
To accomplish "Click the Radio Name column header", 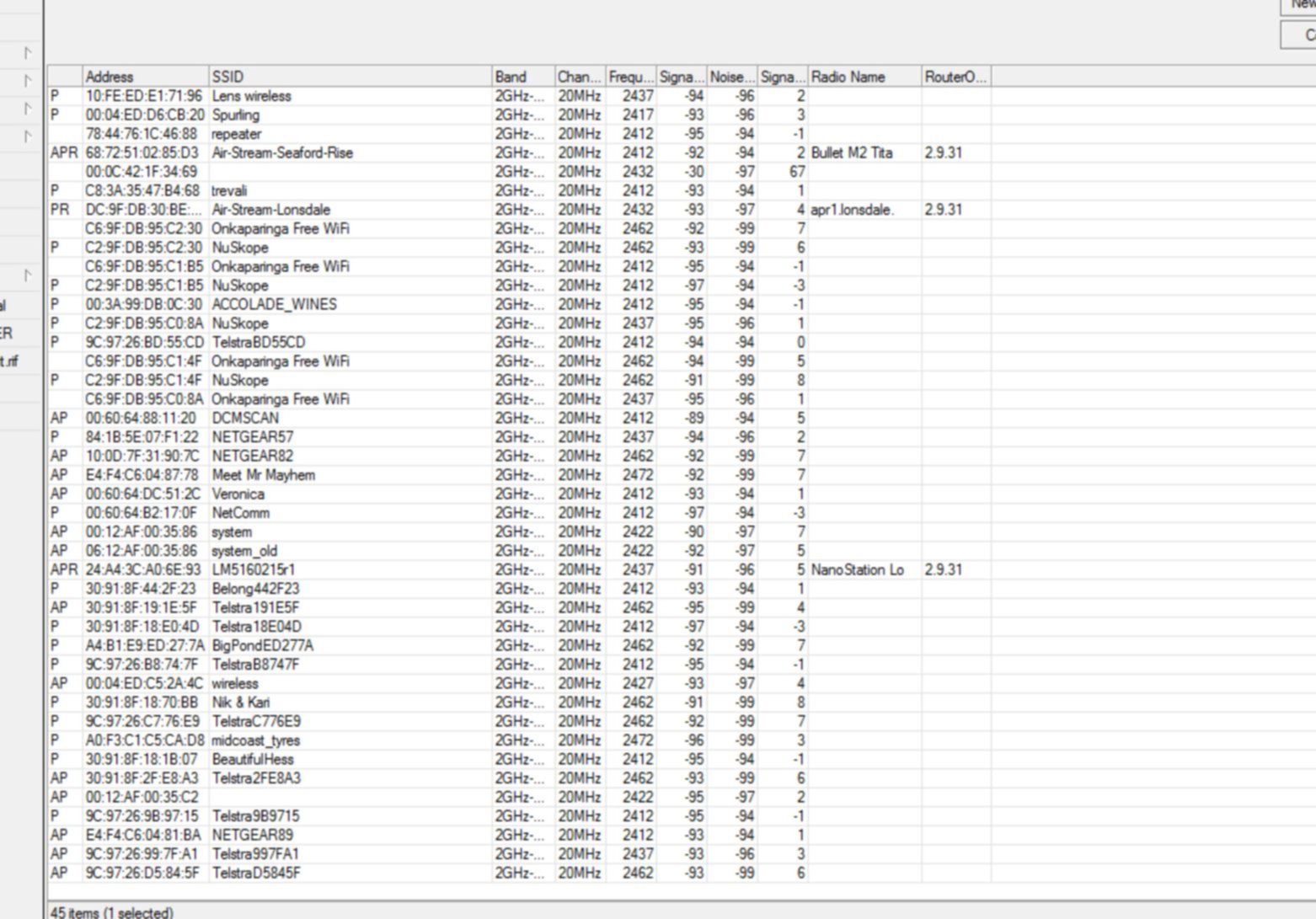I will [864, 77].
